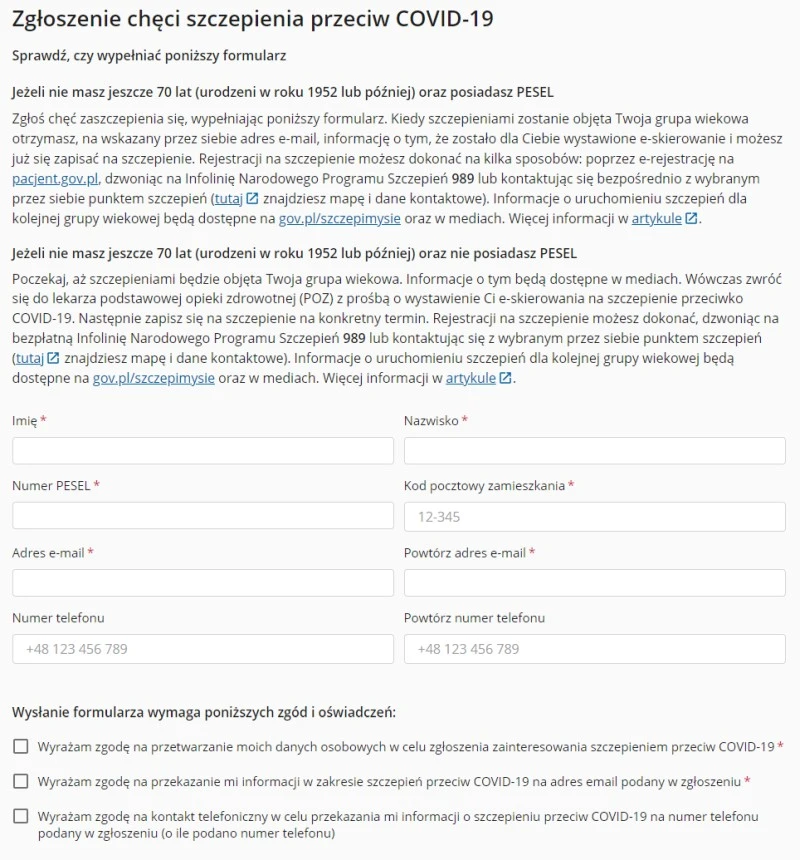This screenshot has height=860, width=800.
Task: Open the "artykule" link text in no-PESEL paragraph
Action: 470,378
